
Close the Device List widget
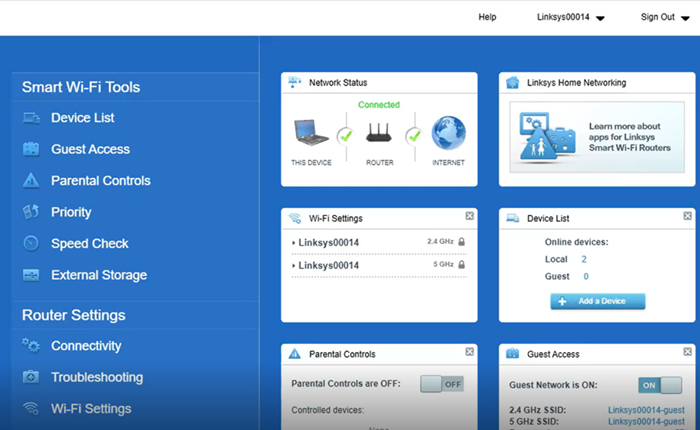coord(688,216)
